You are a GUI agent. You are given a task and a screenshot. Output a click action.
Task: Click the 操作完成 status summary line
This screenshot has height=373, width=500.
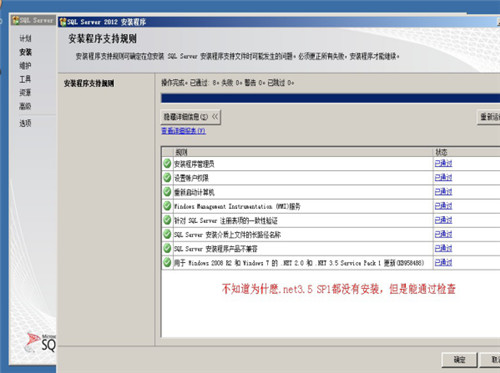click(228, 83)
